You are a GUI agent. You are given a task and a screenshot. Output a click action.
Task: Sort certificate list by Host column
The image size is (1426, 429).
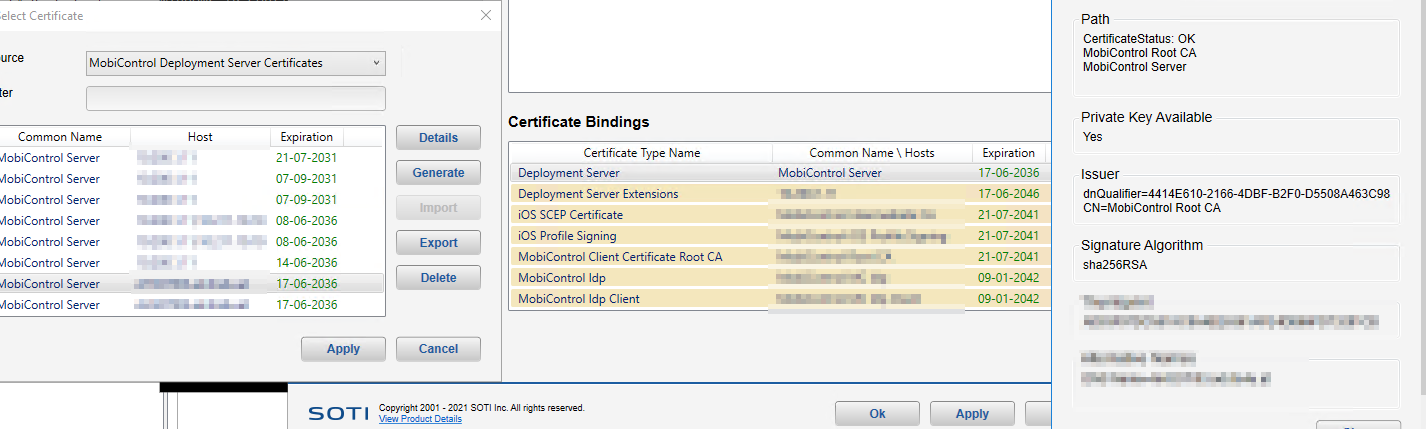click(x=200, y=137)
